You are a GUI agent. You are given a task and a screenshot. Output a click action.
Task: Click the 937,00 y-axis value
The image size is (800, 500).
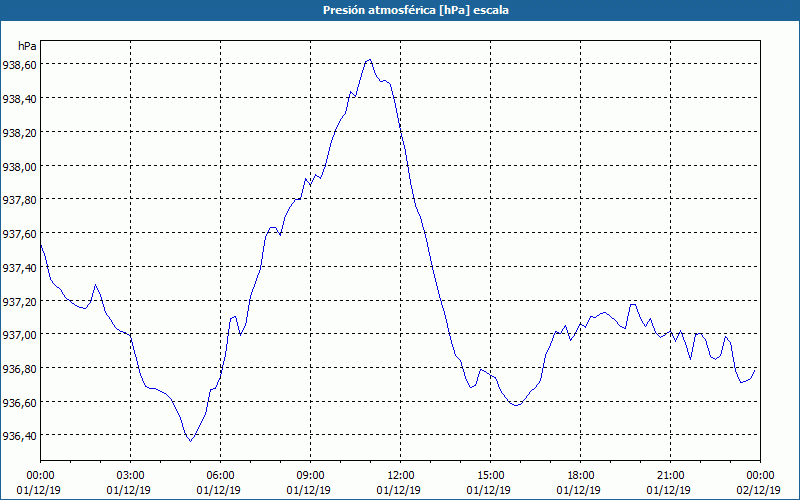(19, 335)
